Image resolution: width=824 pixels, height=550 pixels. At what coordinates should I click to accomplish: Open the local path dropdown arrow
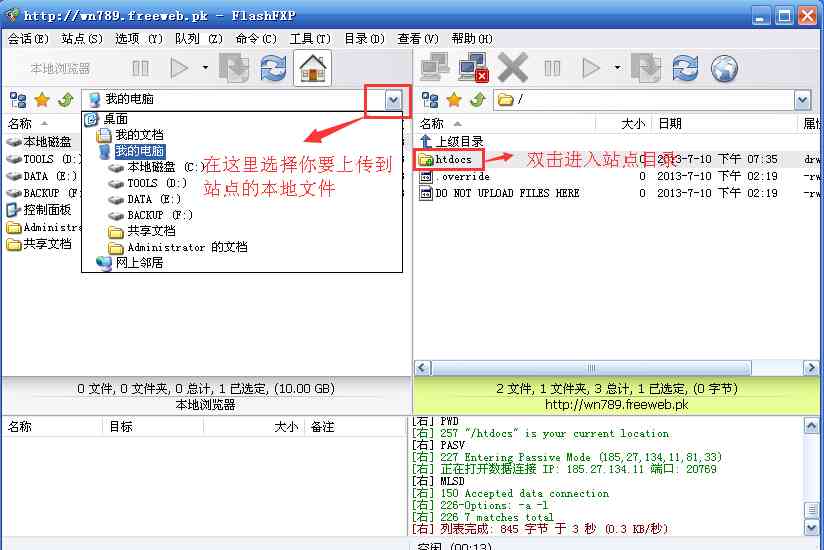(x=393, y=100)
